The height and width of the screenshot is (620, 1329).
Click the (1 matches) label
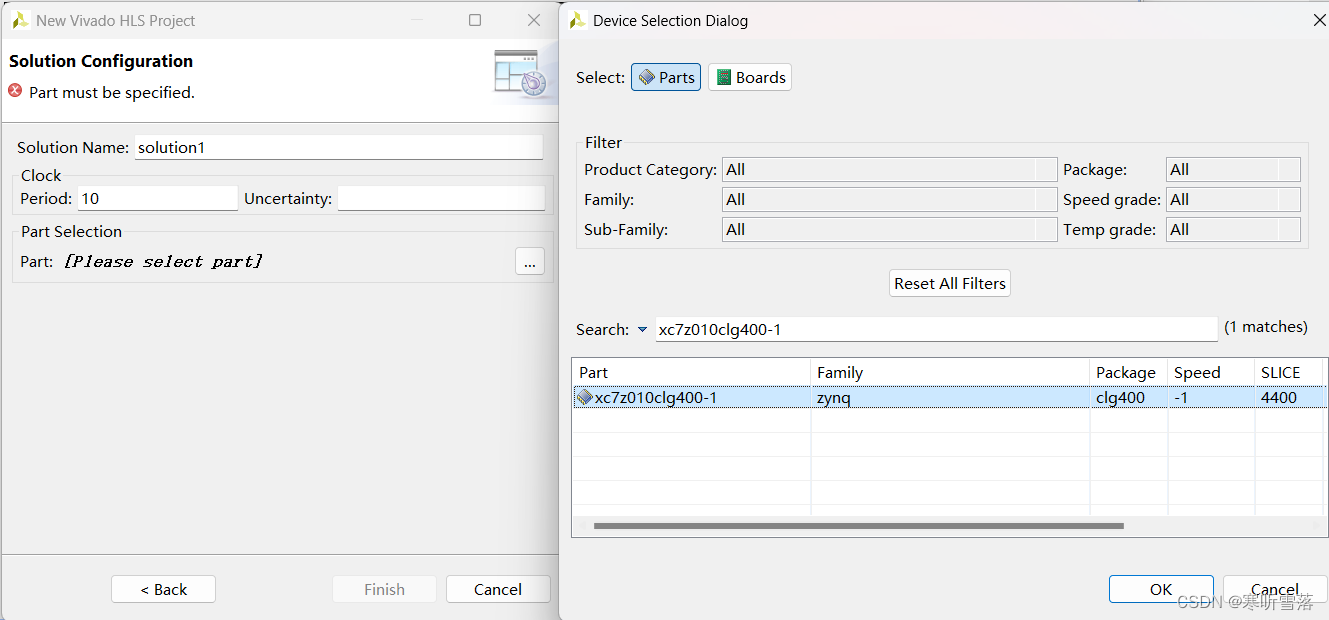click(x=1266, y=327)
